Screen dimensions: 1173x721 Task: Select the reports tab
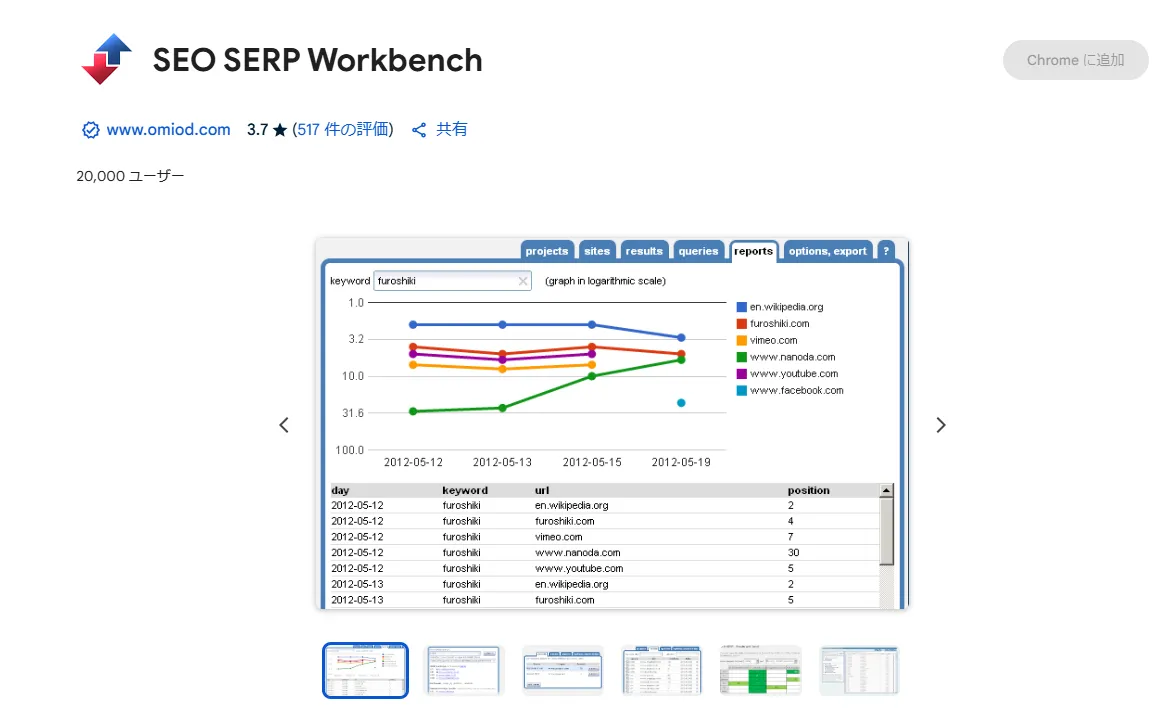[x=753, y=251]
